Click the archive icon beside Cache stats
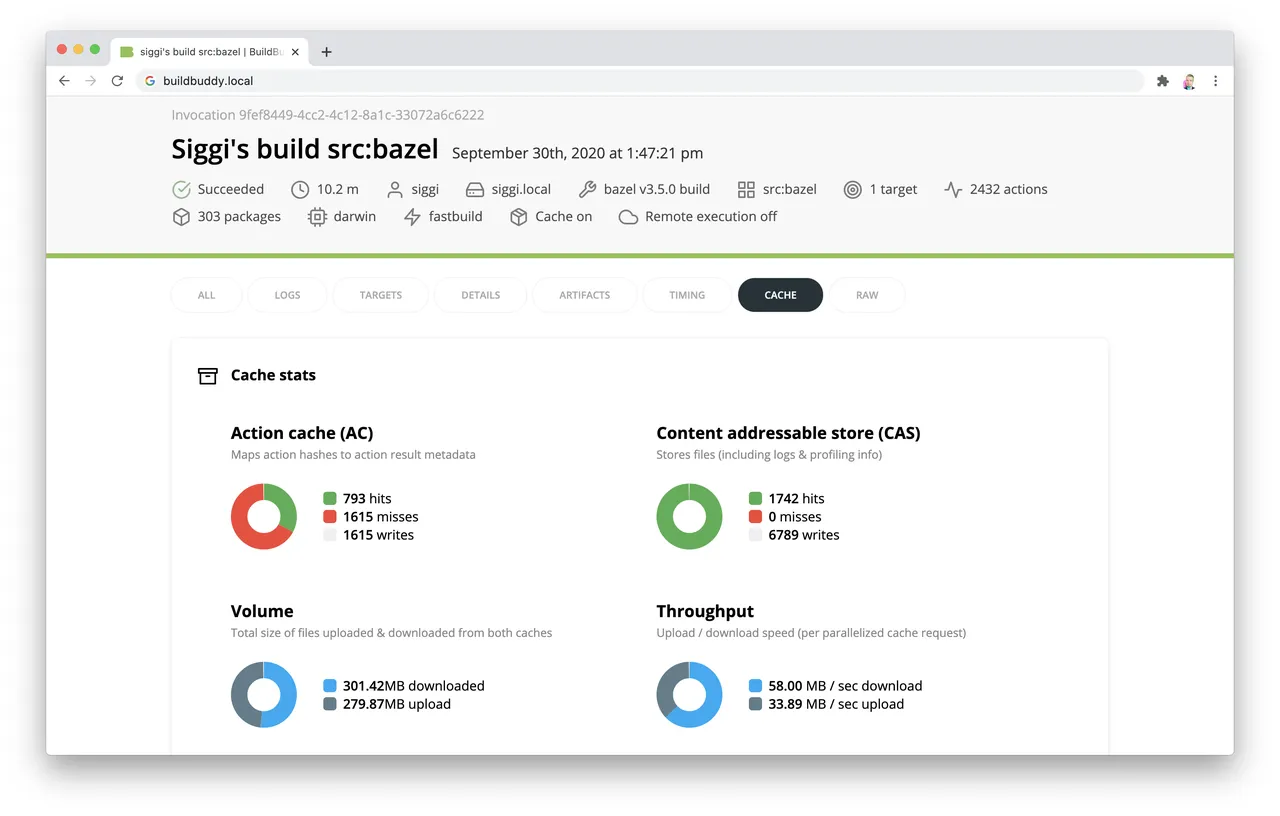 pos(208,375)
